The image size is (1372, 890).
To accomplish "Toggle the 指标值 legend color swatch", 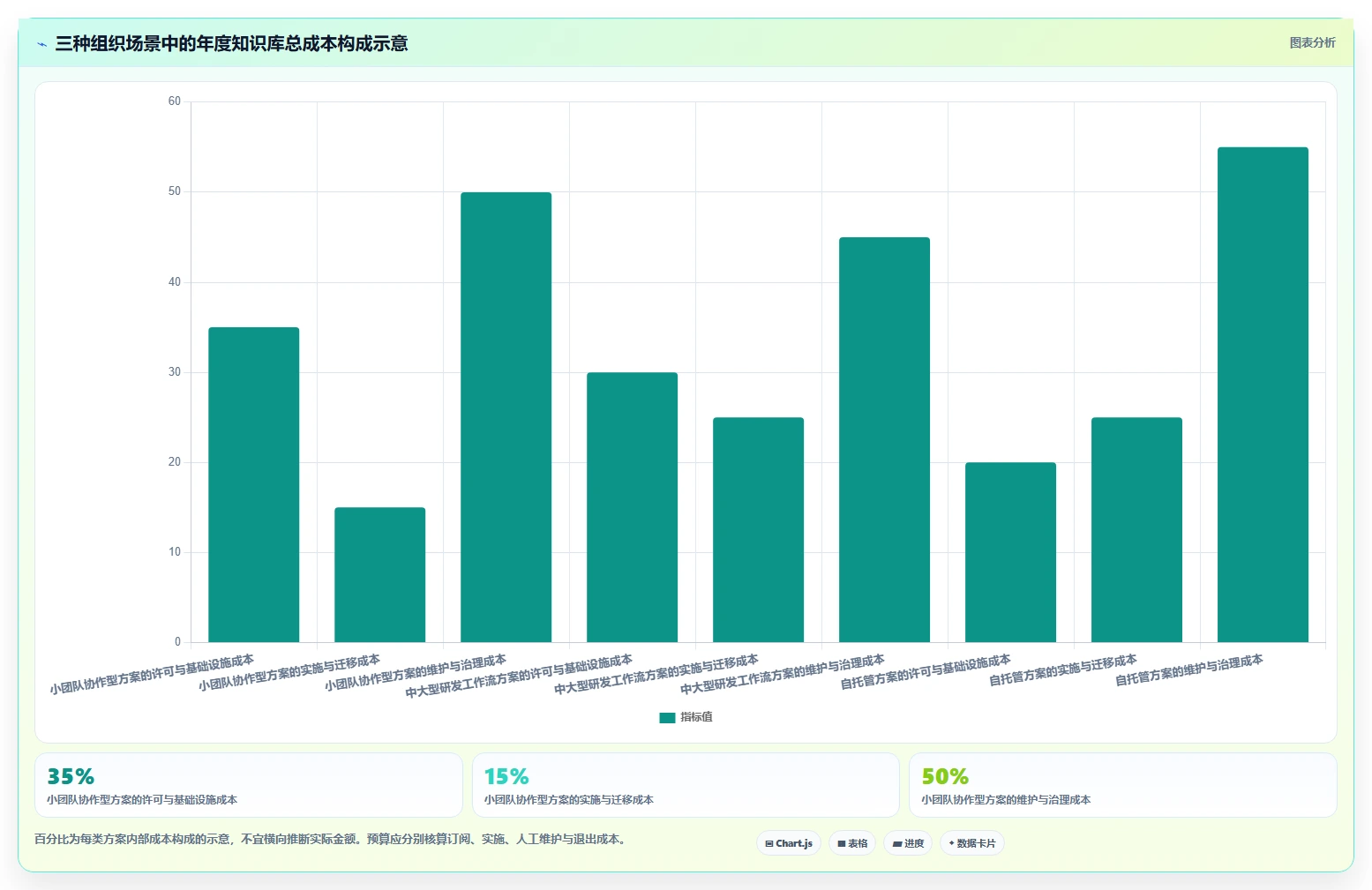I will [x=667, y=717].
